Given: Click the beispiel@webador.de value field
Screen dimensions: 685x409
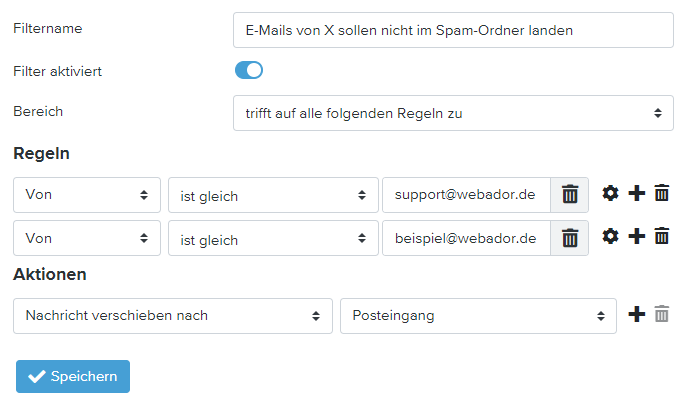Looking at the screenshot, I should (466, 238).
